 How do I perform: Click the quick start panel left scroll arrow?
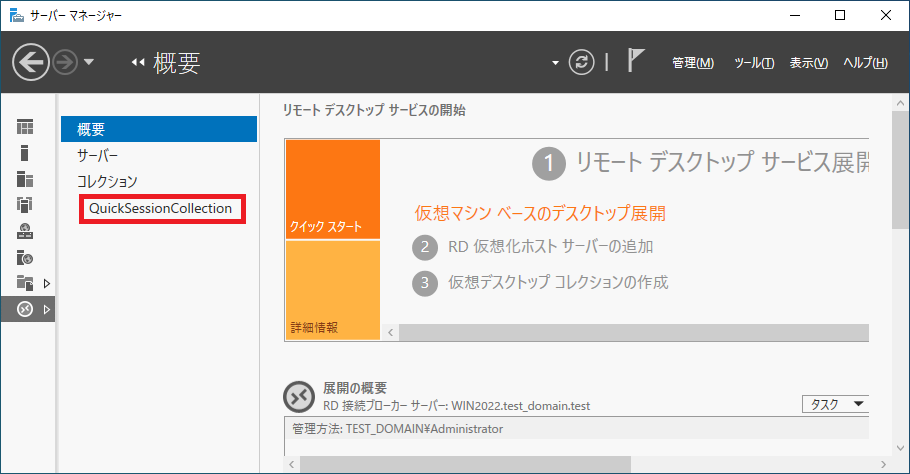391,332
